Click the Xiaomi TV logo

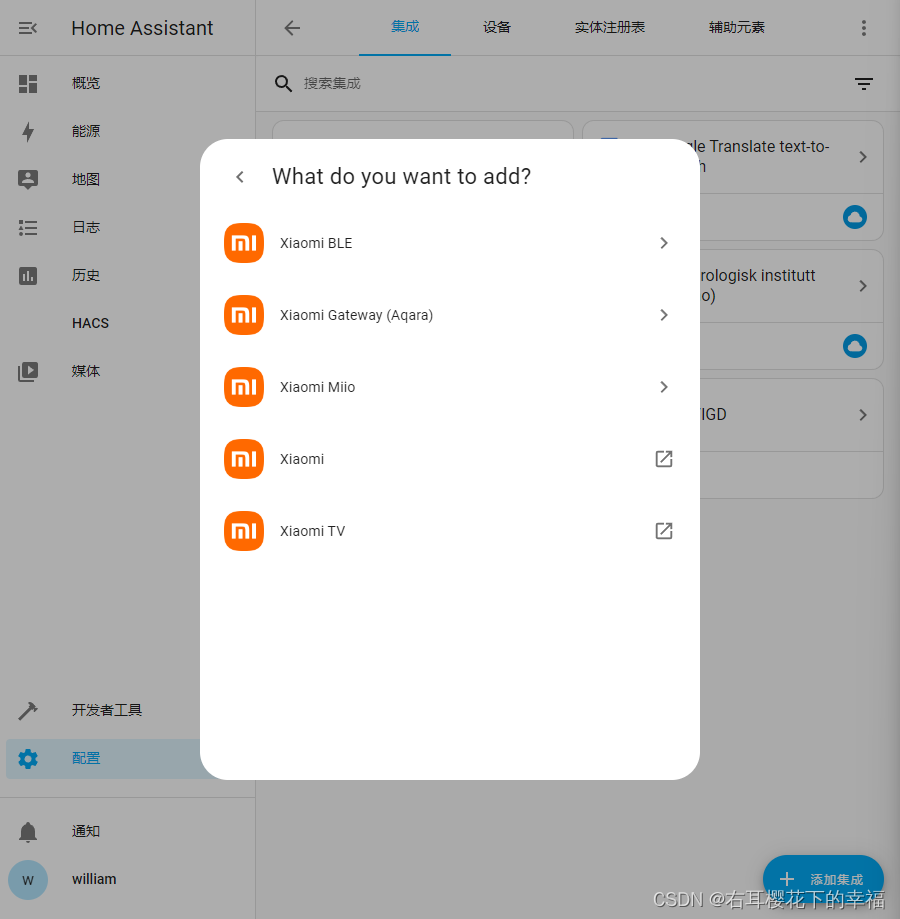click(x=244, y=531)
